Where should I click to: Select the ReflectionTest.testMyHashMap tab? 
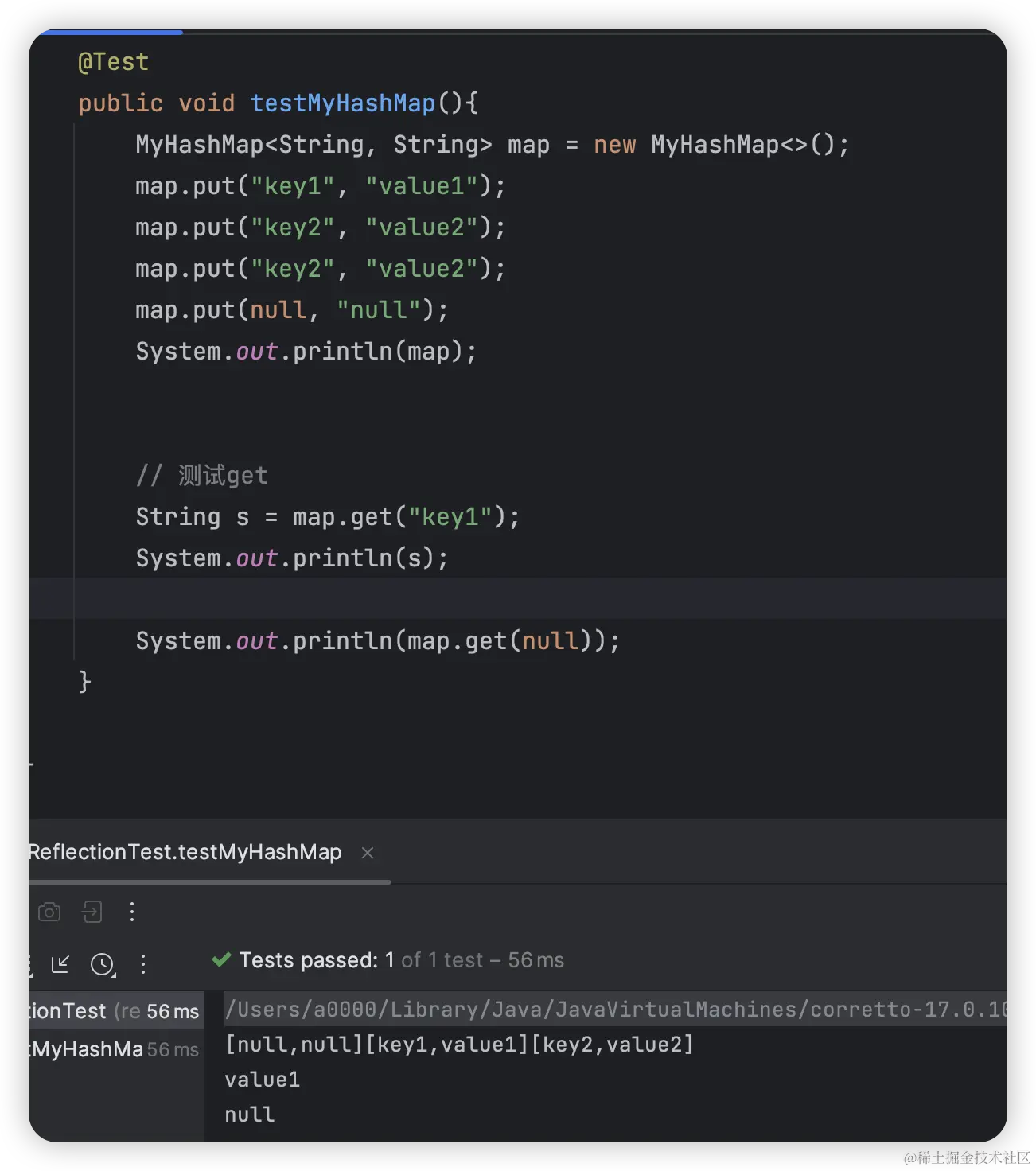pos(183,851)
